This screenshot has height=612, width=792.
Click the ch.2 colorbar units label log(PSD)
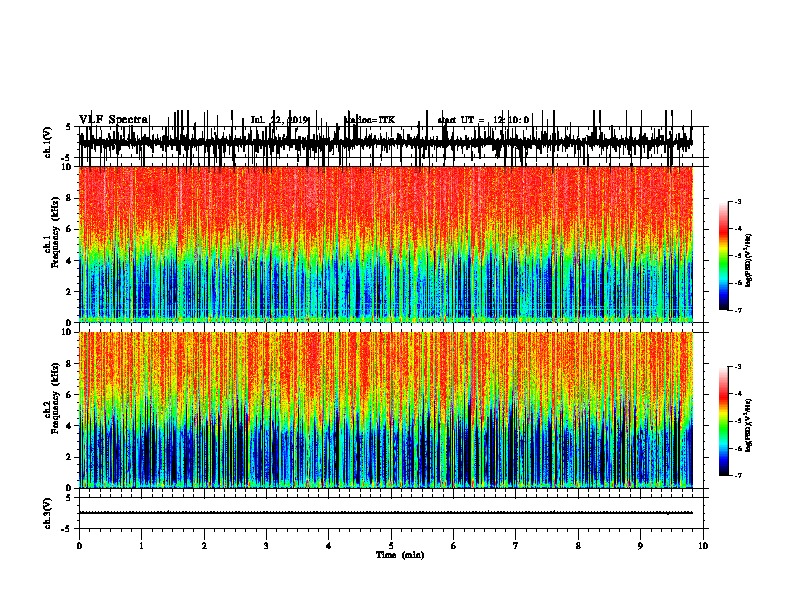click(748, 425)
